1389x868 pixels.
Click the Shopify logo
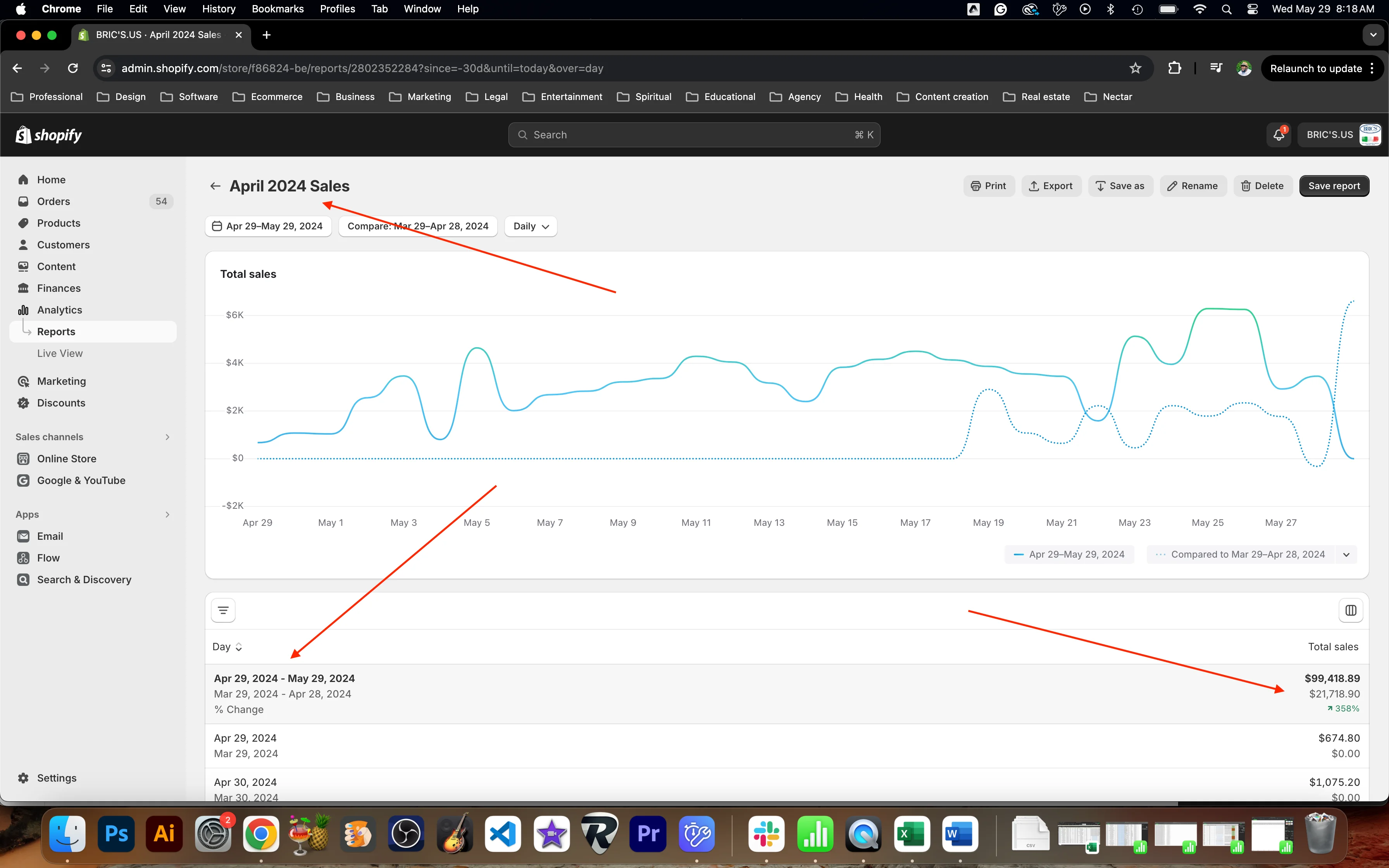49,135
